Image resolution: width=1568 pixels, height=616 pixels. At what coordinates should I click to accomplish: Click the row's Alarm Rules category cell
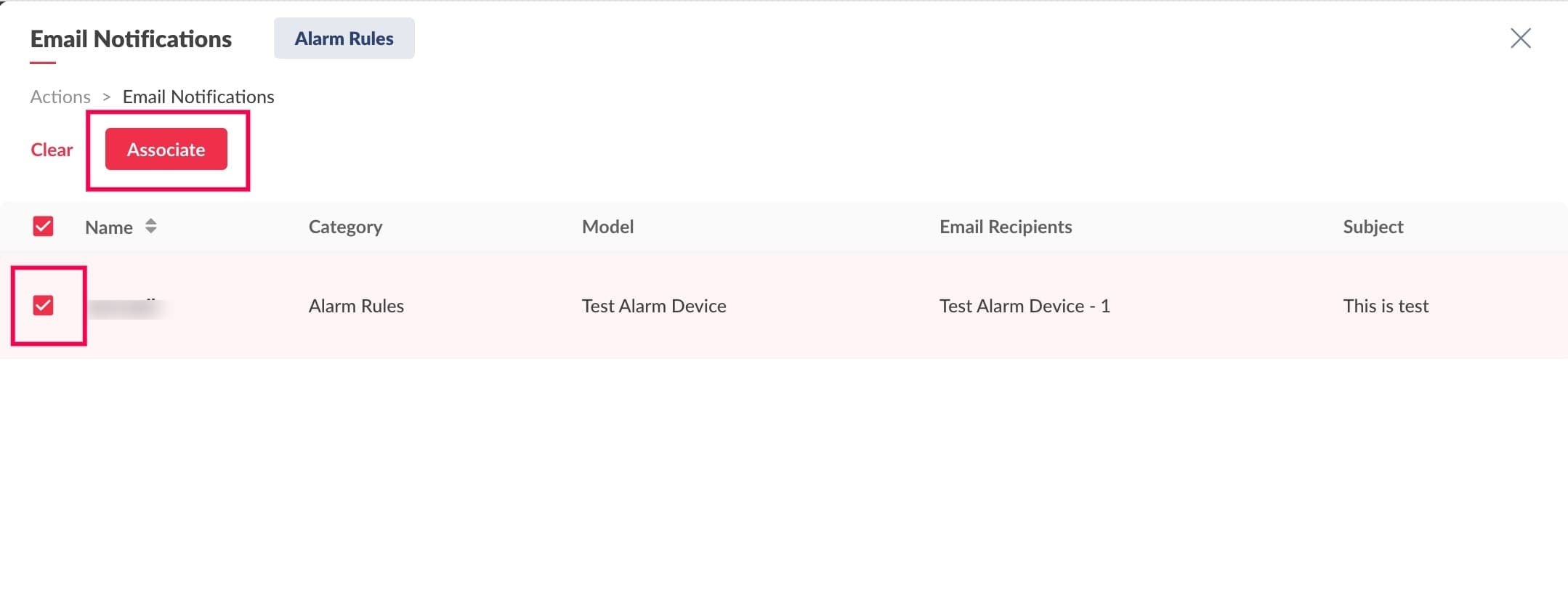click(356, 306)
